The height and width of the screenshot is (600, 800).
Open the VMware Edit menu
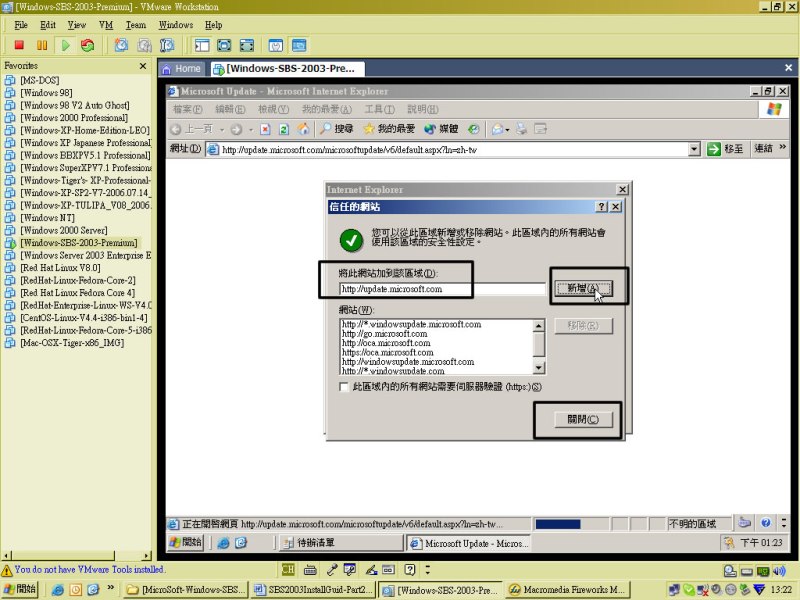tap(48, 25)
